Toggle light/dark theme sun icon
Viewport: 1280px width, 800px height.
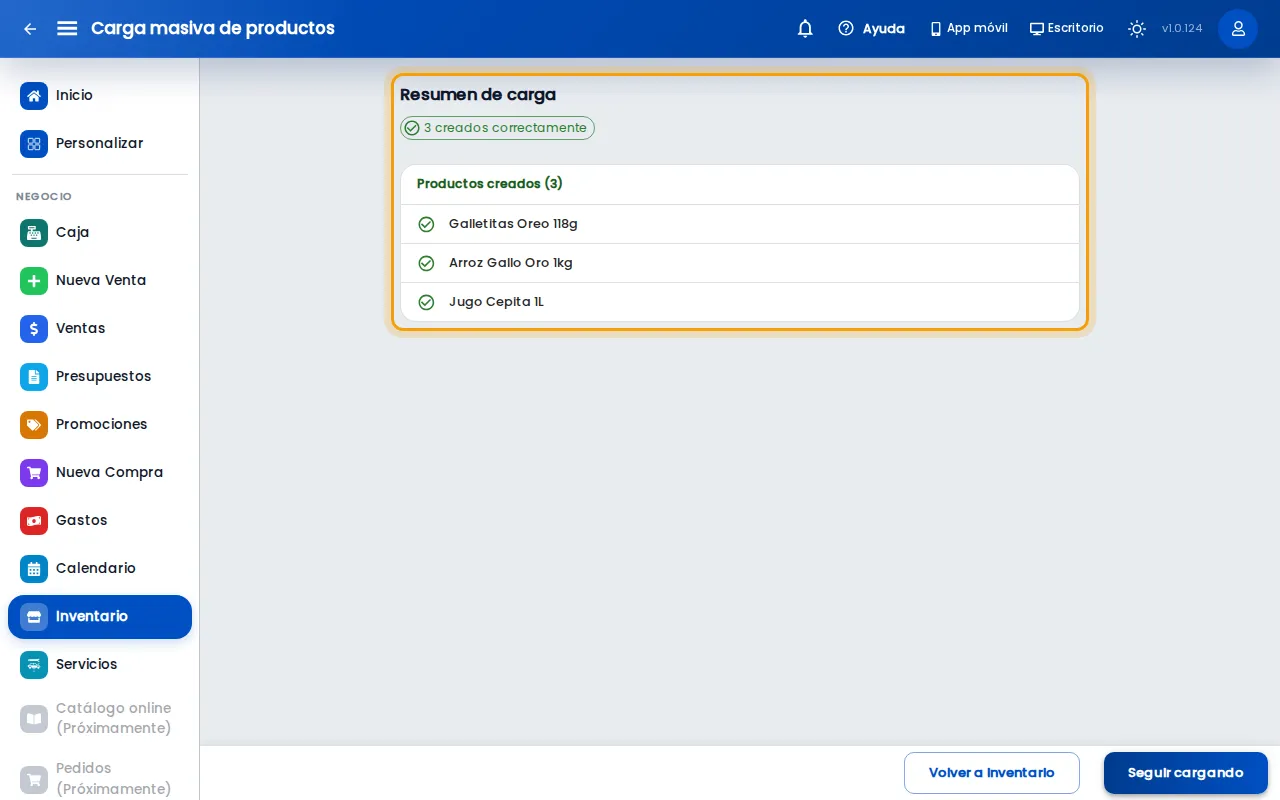coord(1137,29)
